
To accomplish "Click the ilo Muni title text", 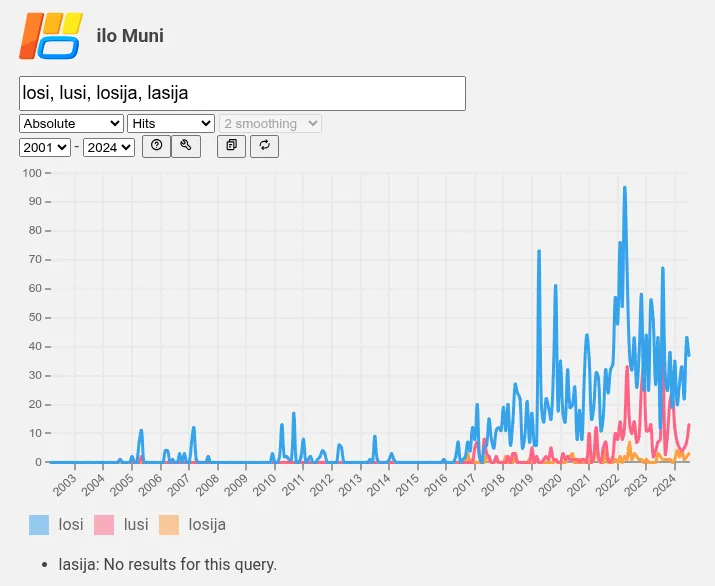I will [130, 36].
